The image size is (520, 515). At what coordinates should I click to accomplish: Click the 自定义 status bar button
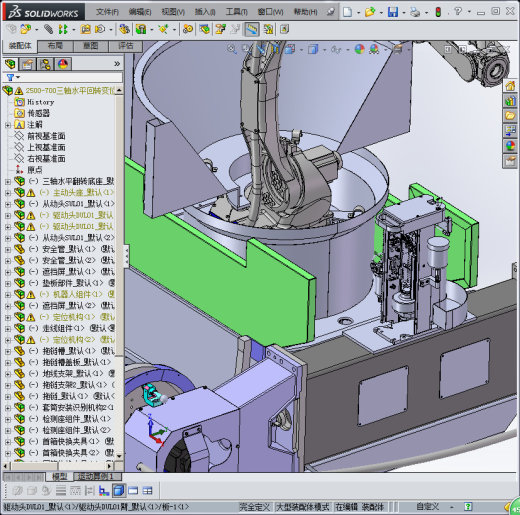(x=428, y=507)
